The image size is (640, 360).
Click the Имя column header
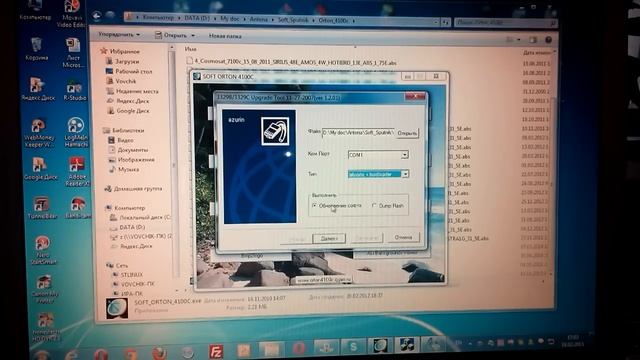click(191, 49)
